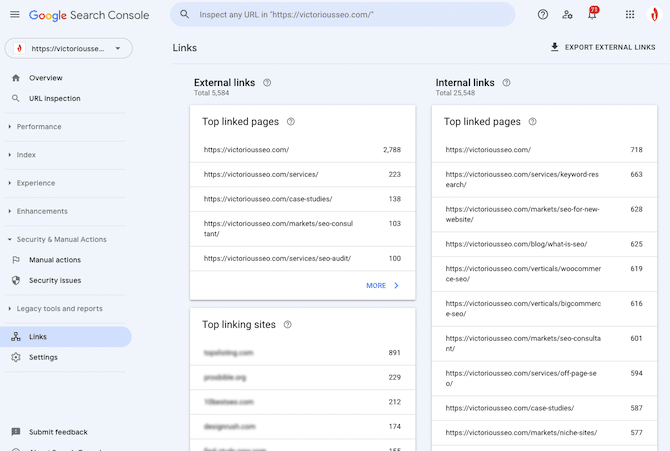Open top linking site row with 212
The height and width of the screenshot is (451, 670).
[x=303, y=402]
